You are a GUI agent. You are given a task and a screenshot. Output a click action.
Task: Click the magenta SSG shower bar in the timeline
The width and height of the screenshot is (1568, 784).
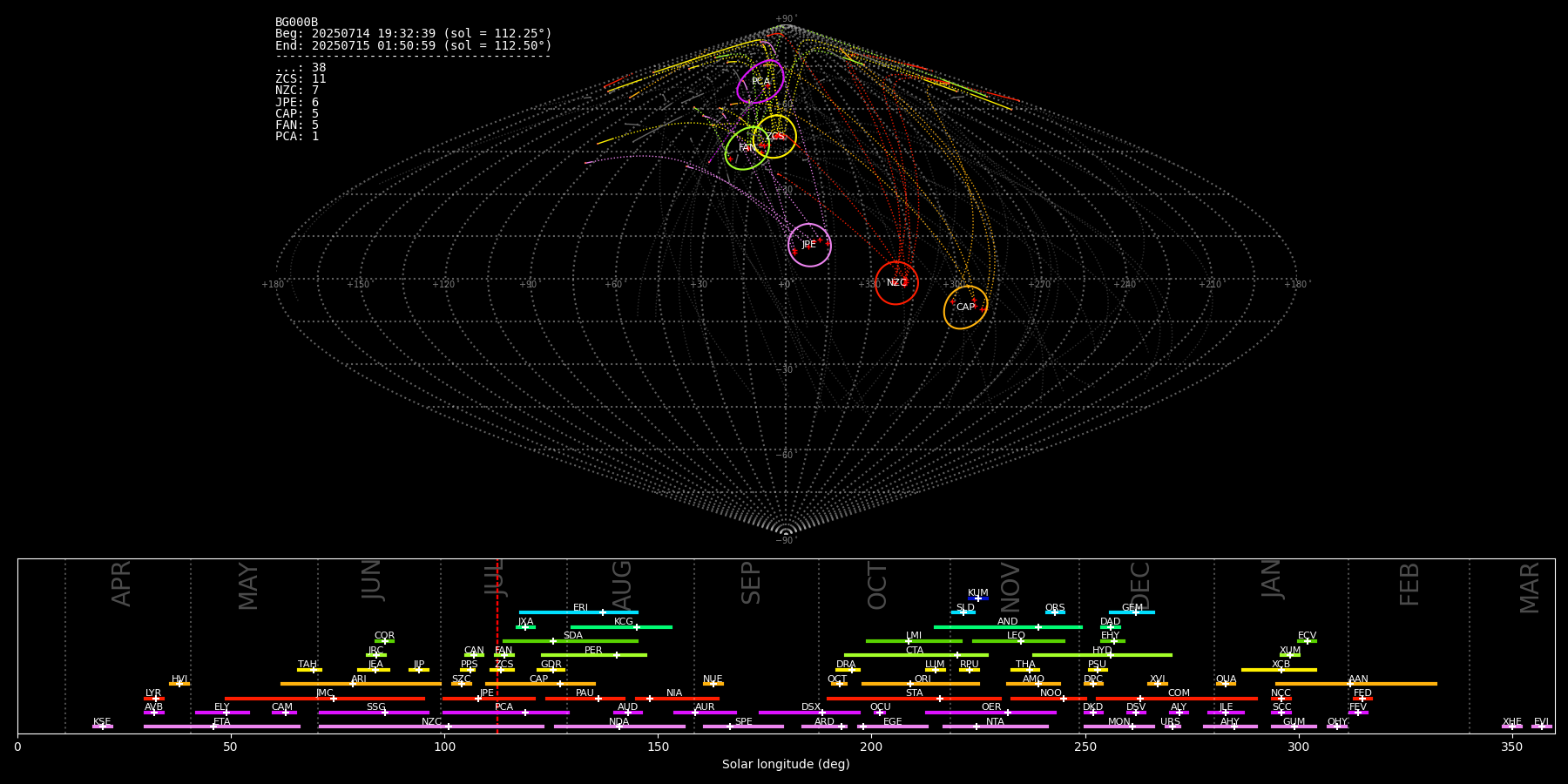[x=374, y=713]
